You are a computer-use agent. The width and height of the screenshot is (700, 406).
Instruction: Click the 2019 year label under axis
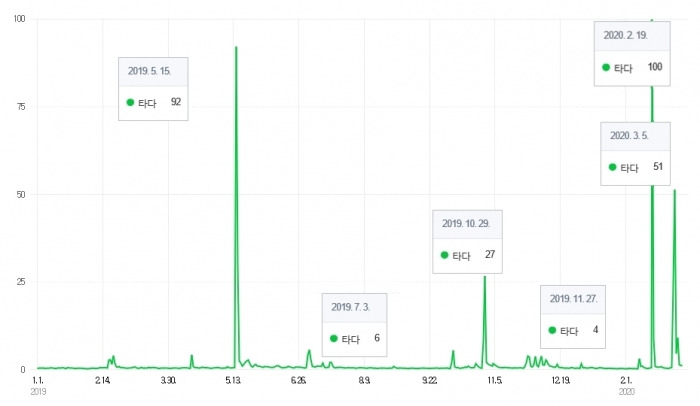(38, 392)
